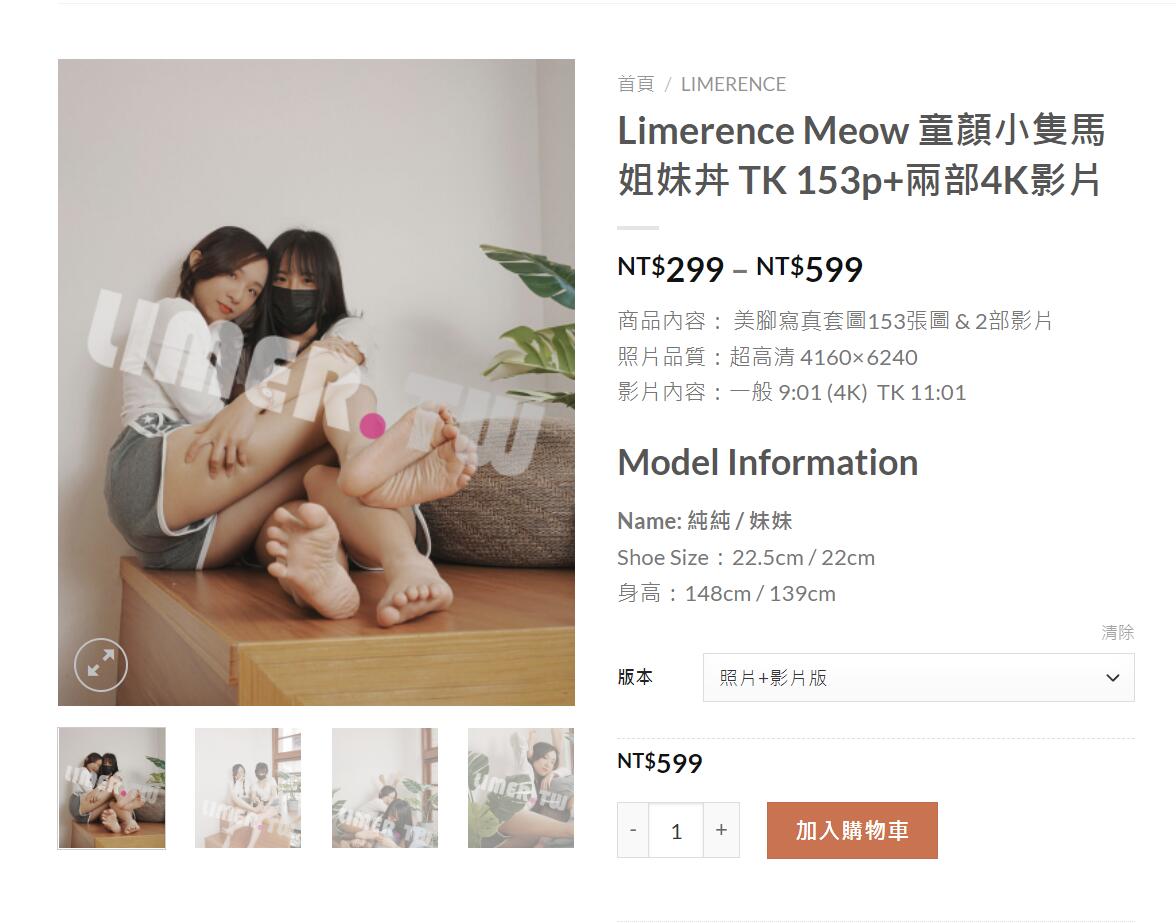1176x923 pixels.
Task: Decrease quantity with the minus button
Action: [633, 830]
